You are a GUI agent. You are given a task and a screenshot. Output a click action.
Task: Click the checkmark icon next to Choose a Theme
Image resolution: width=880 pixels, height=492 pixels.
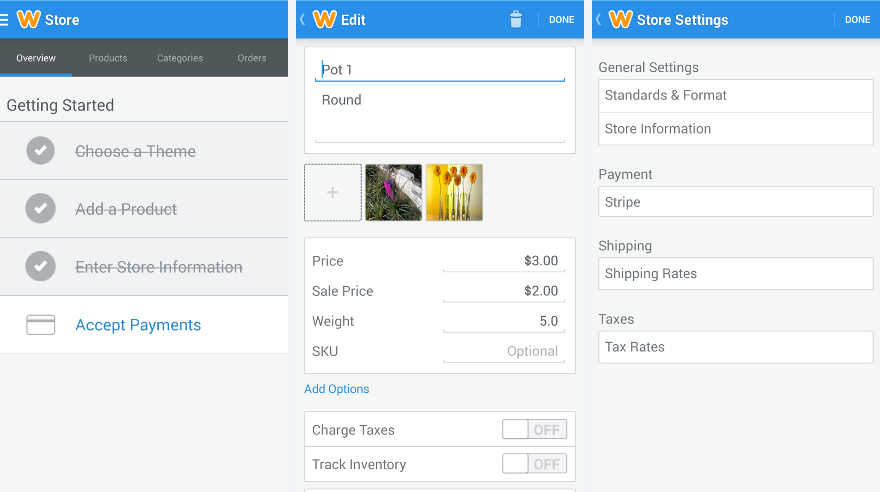coord(40,151)
